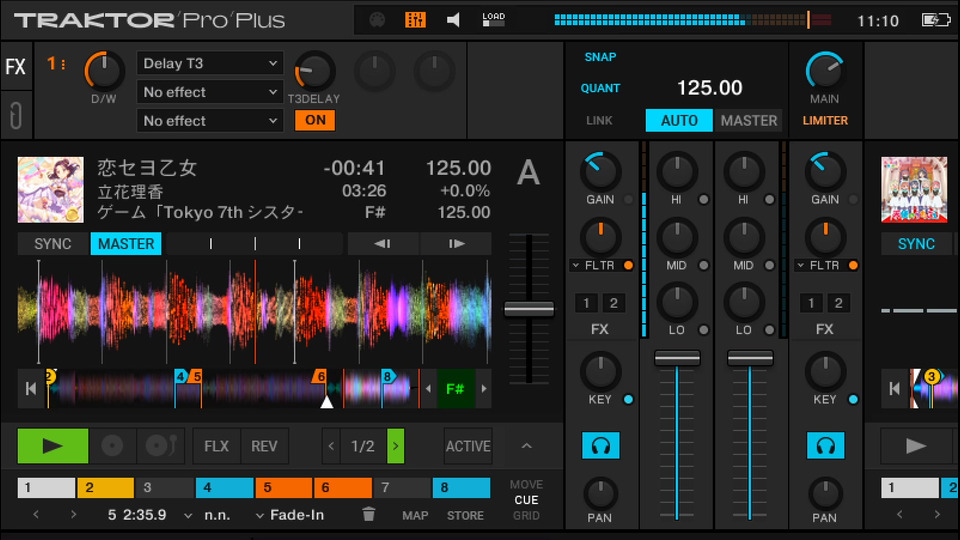The width and height of the screenshot is (960, 540).
Task: Click the beat jump forward arrow on Deck A
Action: click(x=456, y=244)
